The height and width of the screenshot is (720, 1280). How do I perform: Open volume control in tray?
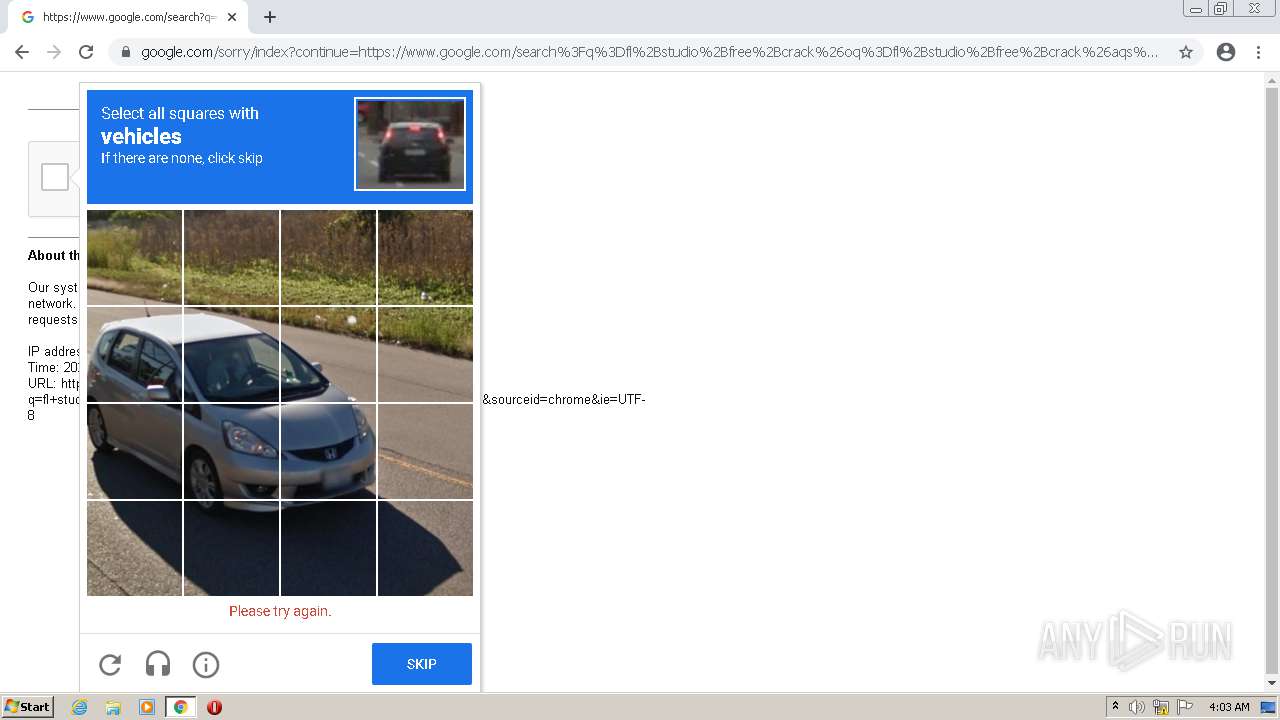point(1137,707)
